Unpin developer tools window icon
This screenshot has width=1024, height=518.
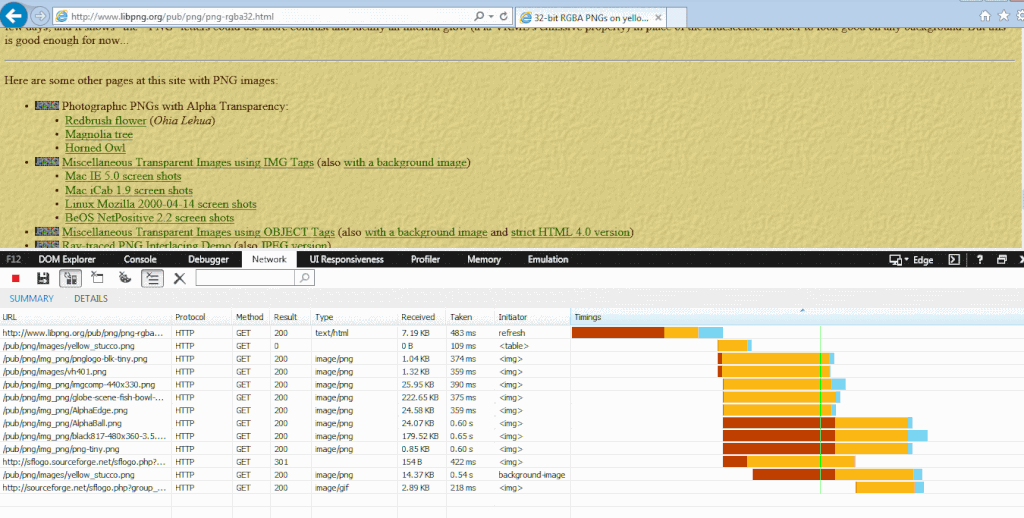point(1002,260)
